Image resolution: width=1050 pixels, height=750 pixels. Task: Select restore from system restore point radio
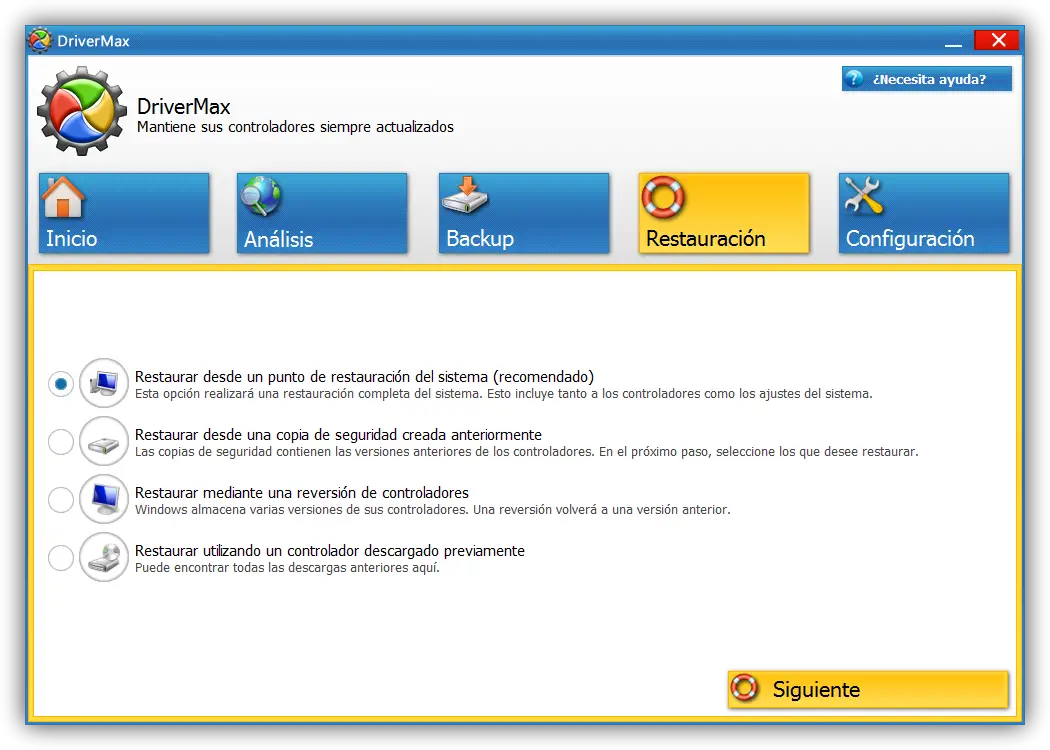coord(61,384)
